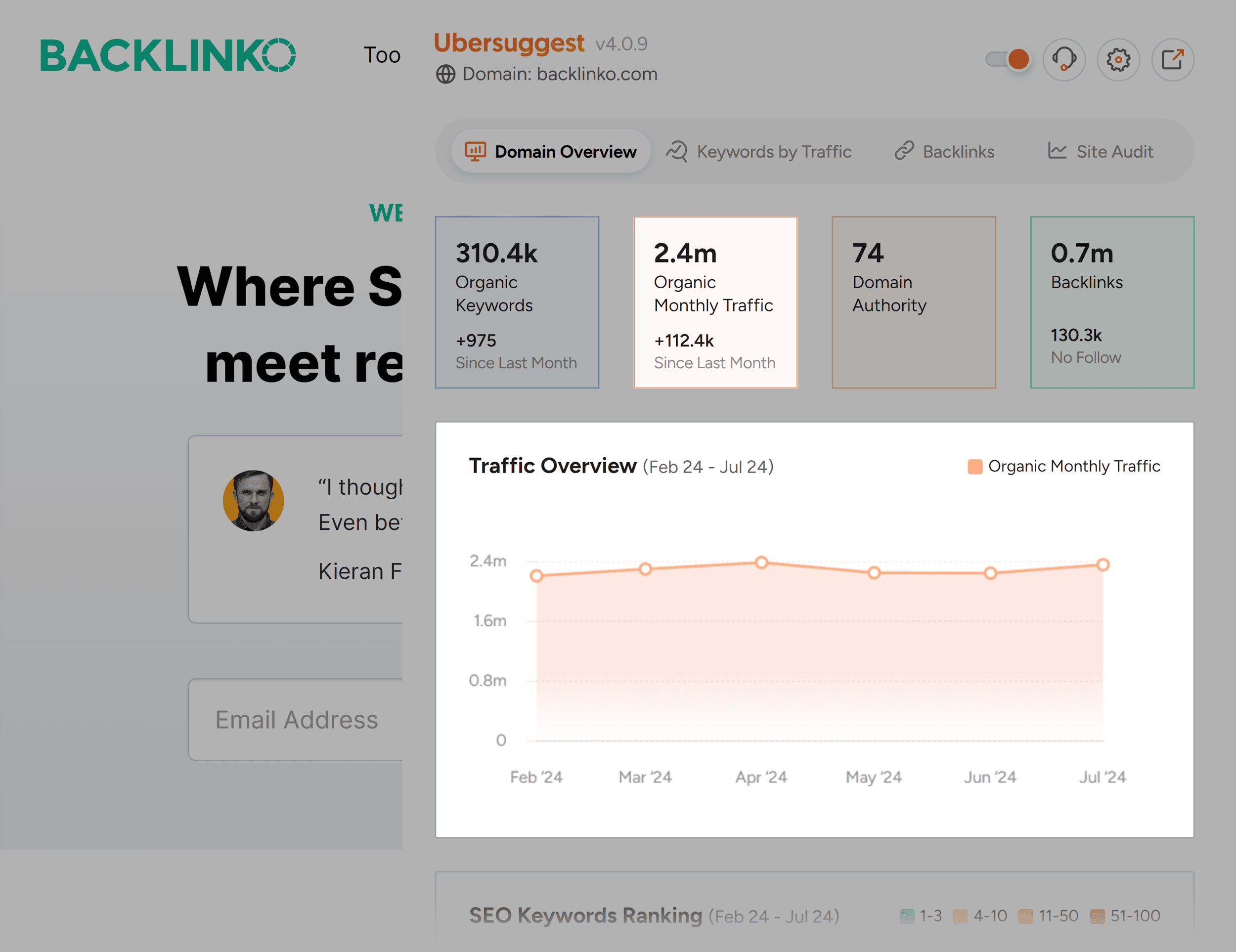Click the globe icon beside backlinko.com
This screenshot has width=1236, height=952.
[x=446, y=74]
